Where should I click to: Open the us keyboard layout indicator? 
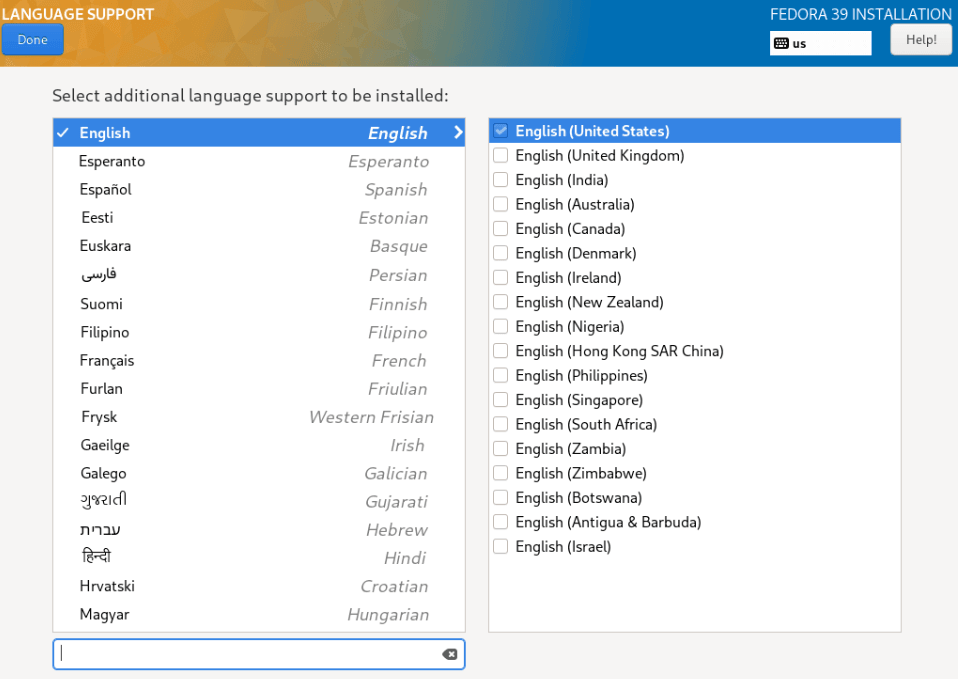coord(820,43)
